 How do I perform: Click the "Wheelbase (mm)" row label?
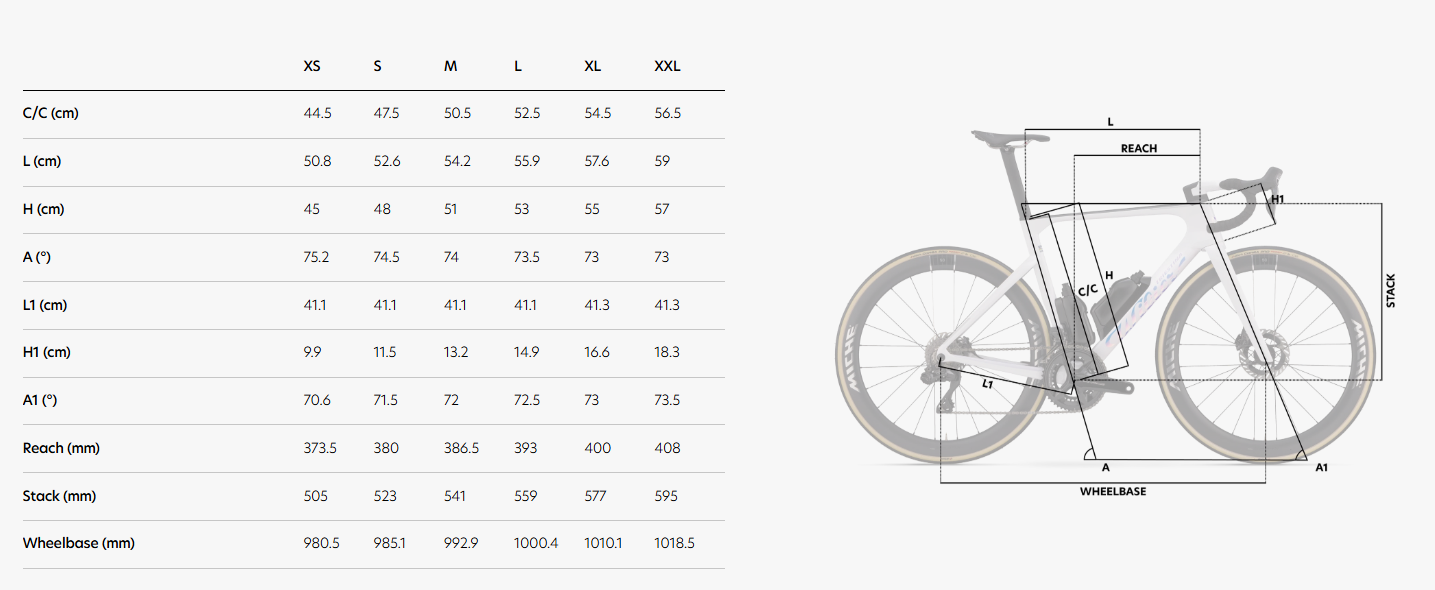[78, 543]
